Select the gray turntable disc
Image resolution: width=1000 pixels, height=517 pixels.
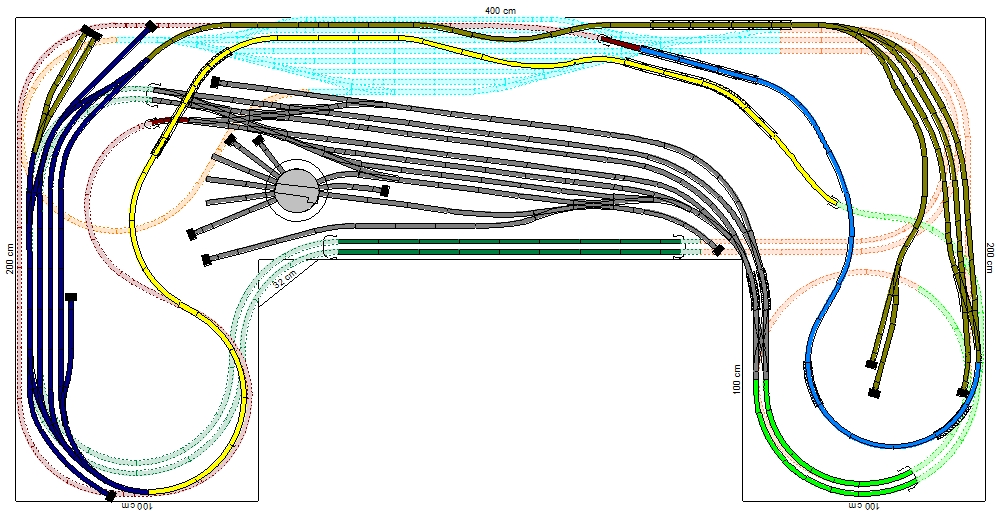coord(297,189)
